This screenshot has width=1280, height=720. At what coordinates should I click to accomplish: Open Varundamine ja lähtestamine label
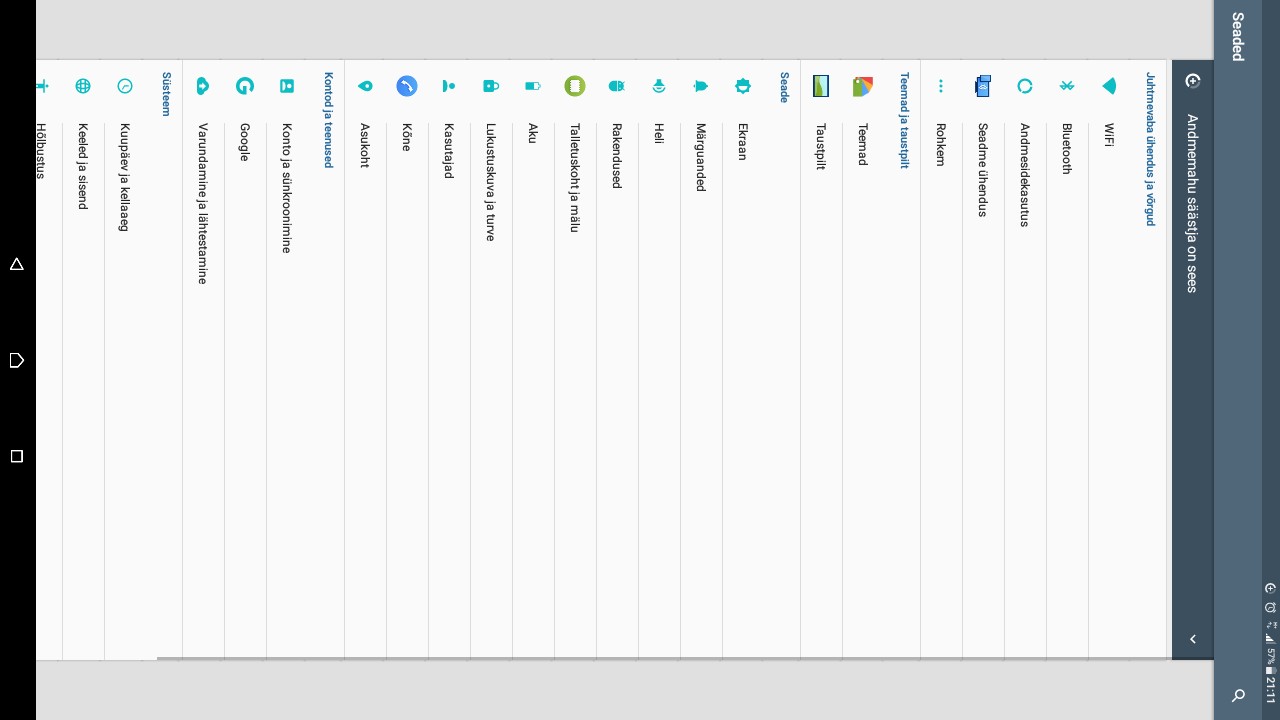tap(203, 204)
